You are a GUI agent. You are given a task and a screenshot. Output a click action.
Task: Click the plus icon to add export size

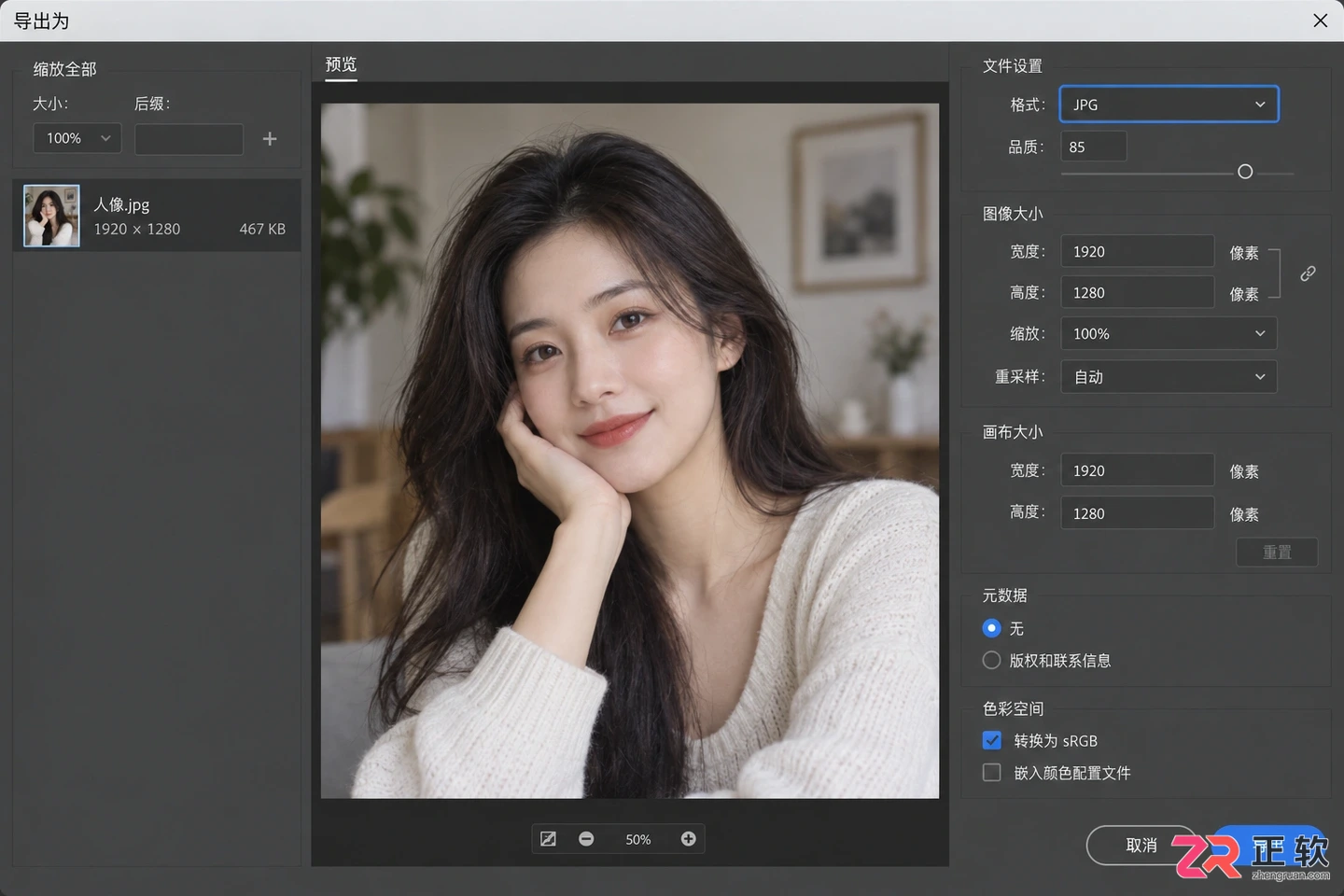click(x=270, y=139)
